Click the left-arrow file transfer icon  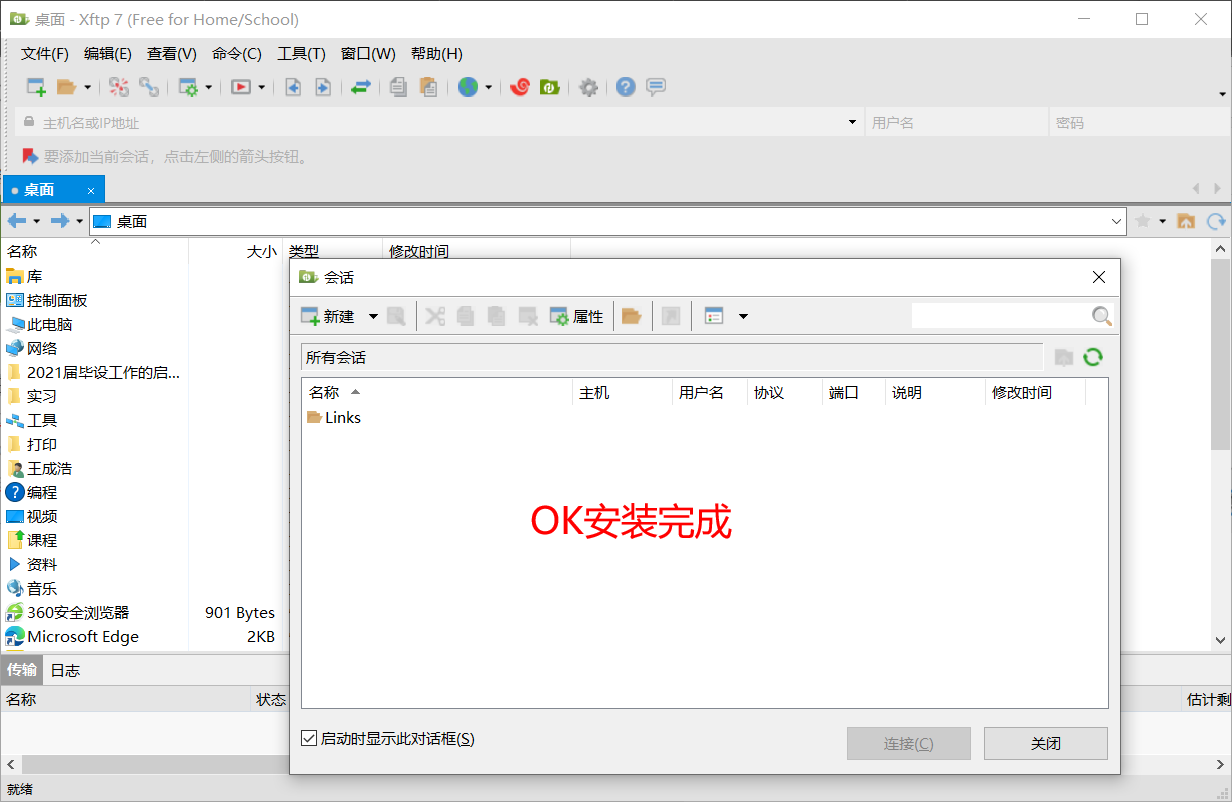tap(293, 87)
